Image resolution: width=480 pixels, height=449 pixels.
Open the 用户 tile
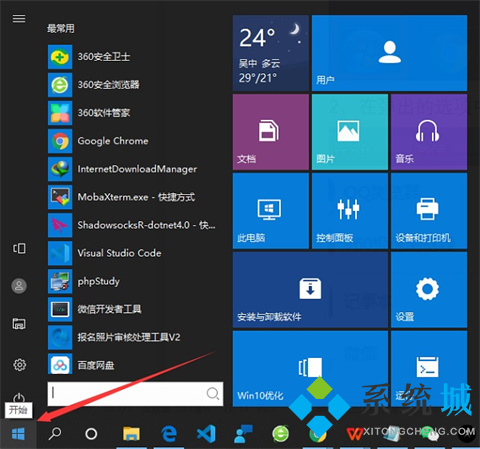[x=389, y=53]
